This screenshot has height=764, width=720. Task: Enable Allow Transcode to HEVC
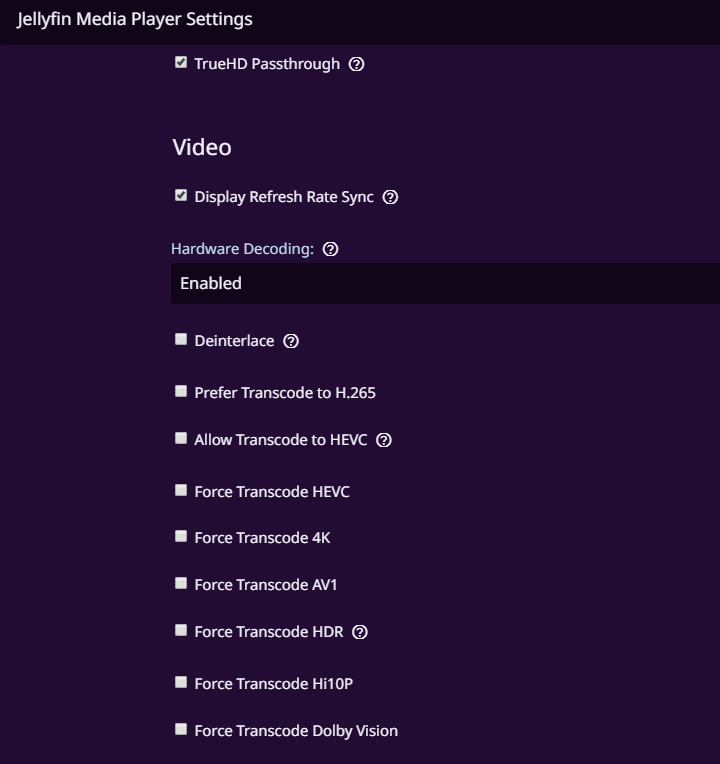181,439
